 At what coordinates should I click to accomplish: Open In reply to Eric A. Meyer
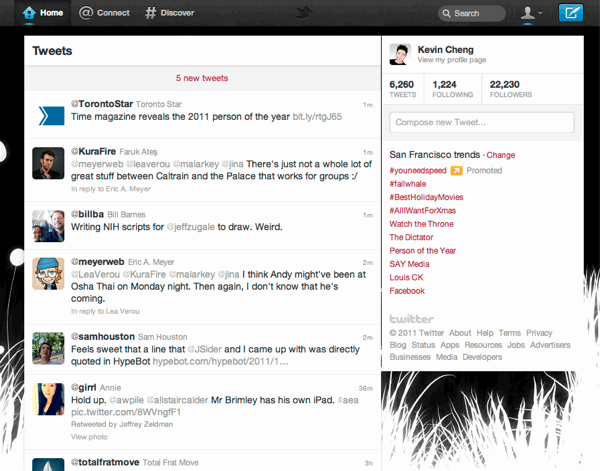(x=111, y=189)
